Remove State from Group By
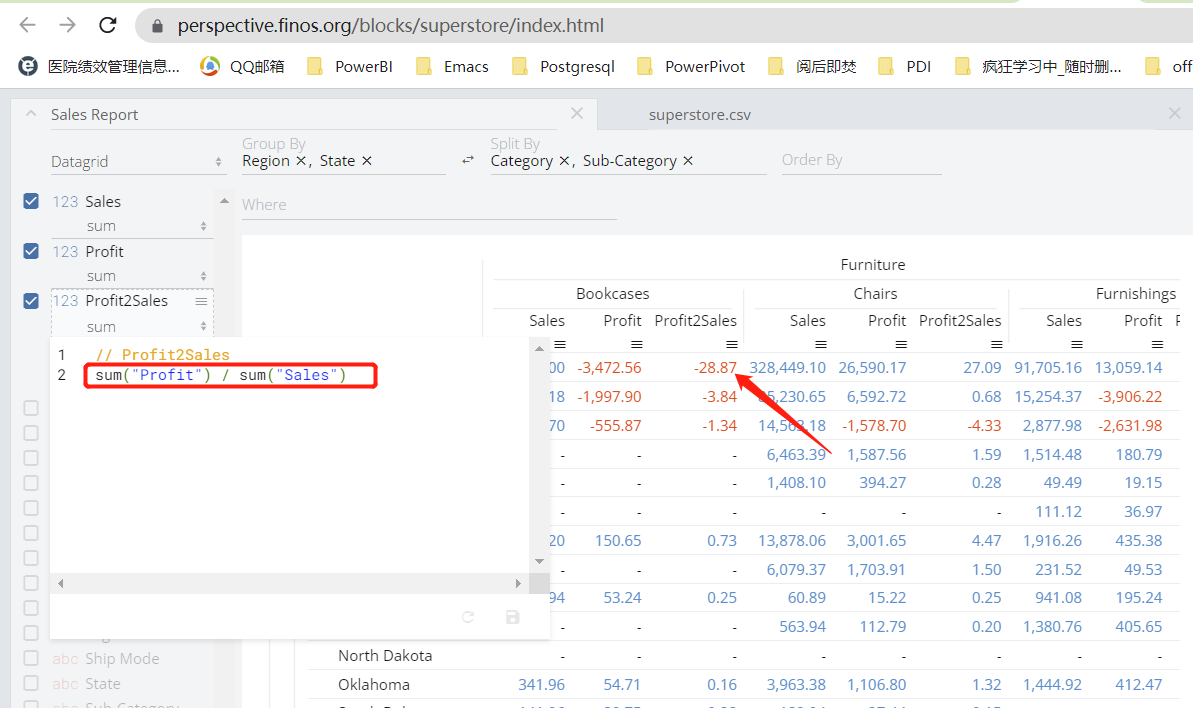Viewport: 1193px width, 708px height. pos(367,160)
